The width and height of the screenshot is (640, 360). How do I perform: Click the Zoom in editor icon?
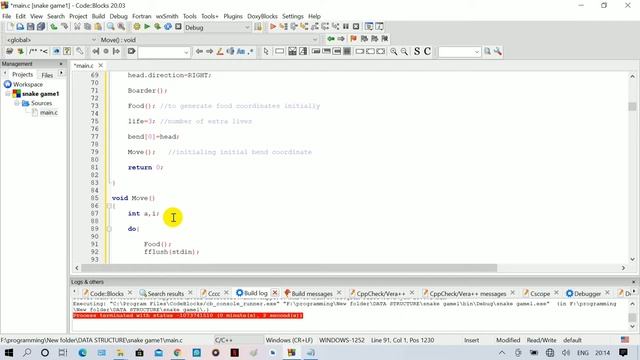tap(393, 51)
